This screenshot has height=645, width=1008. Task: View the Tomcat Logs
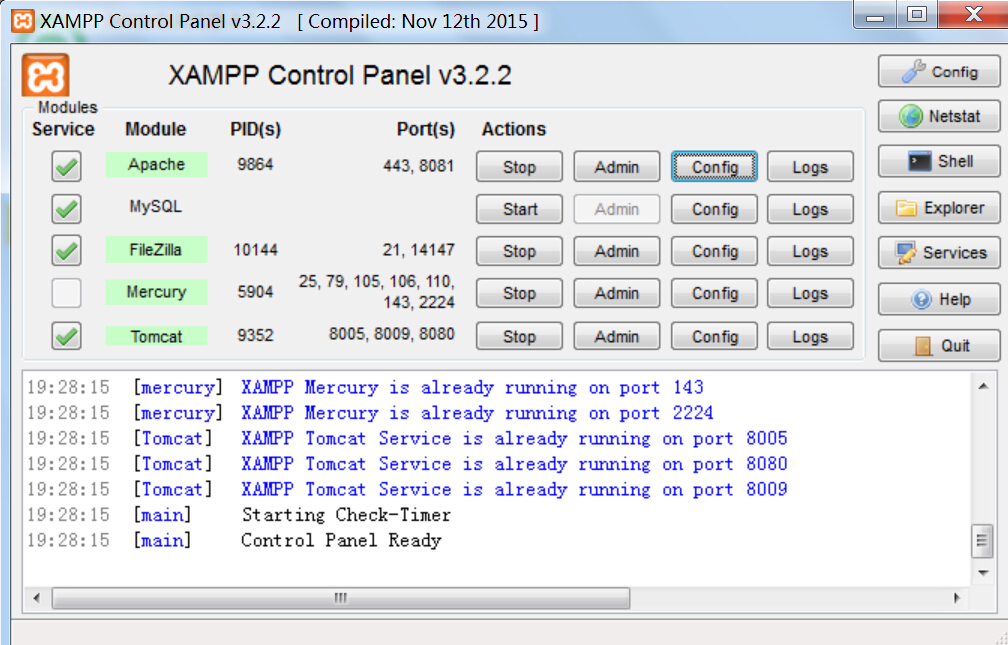(810, 336)
